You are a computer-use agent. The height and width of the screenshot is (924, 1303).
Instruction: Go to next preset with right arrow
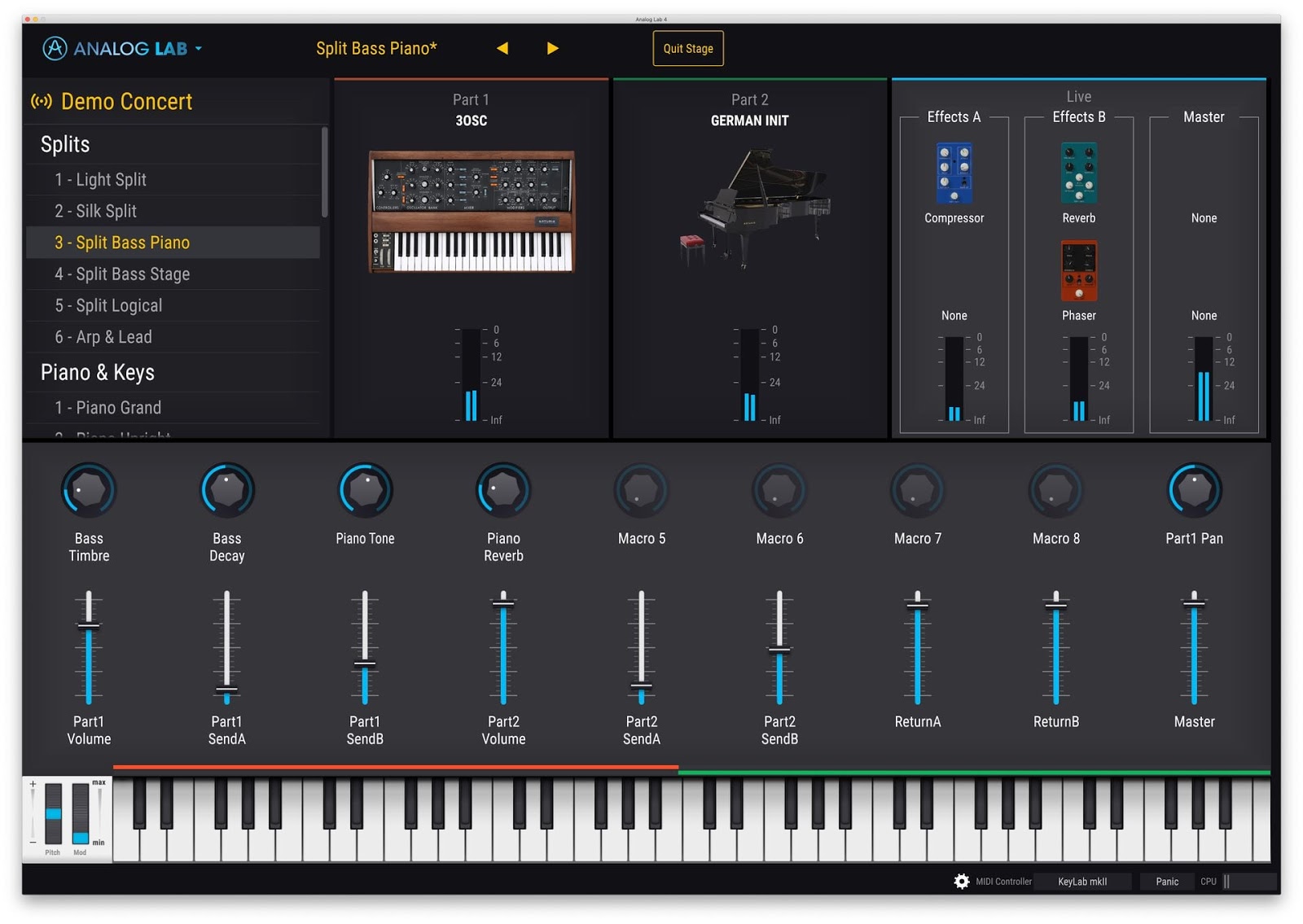[552, 48]
